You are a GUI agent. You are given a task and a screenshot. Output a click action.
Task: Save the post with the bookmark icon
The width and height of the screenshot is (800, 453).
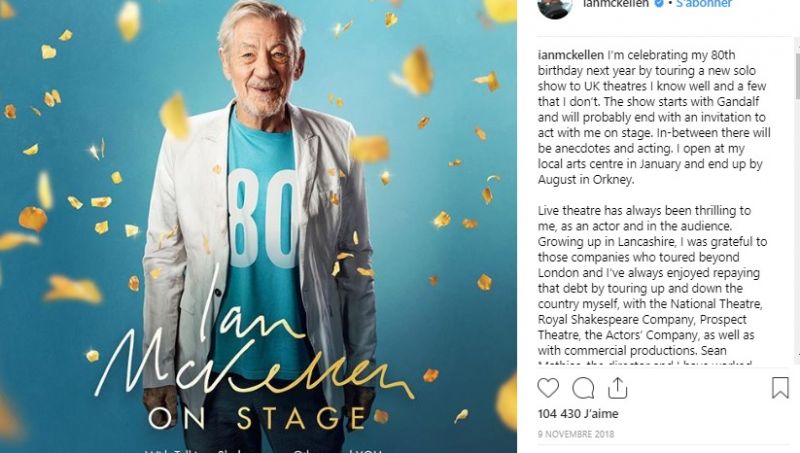(x=780, y=388)
